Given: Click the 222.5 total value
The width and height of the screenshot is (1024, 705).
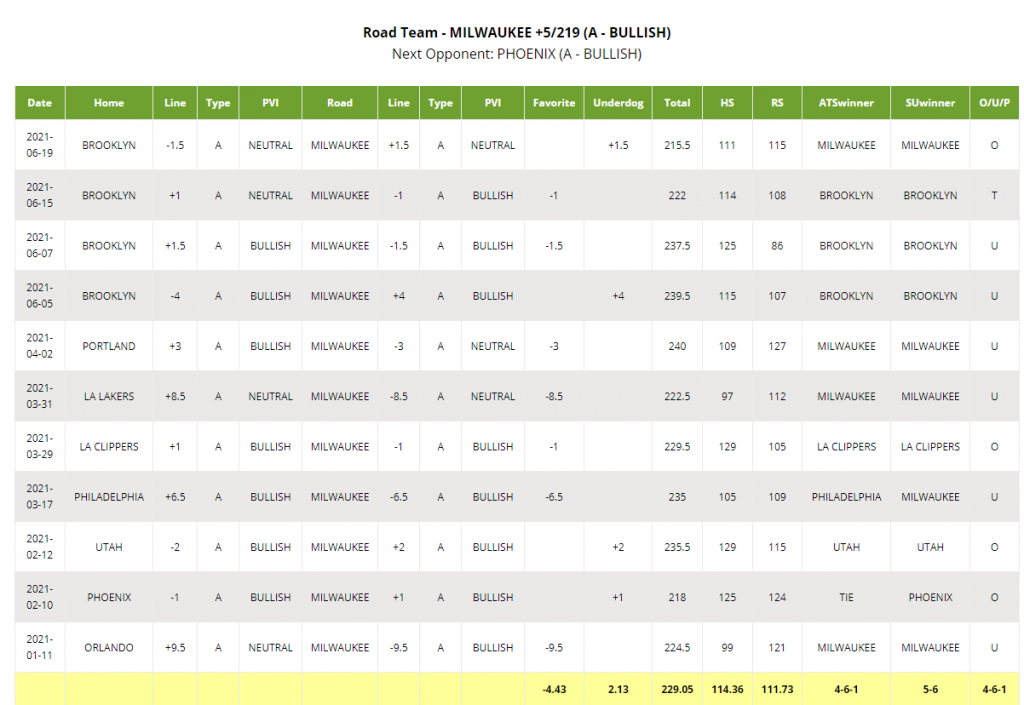Looking at the screenshot, I should pyautogui.click(x=677, y=396).
